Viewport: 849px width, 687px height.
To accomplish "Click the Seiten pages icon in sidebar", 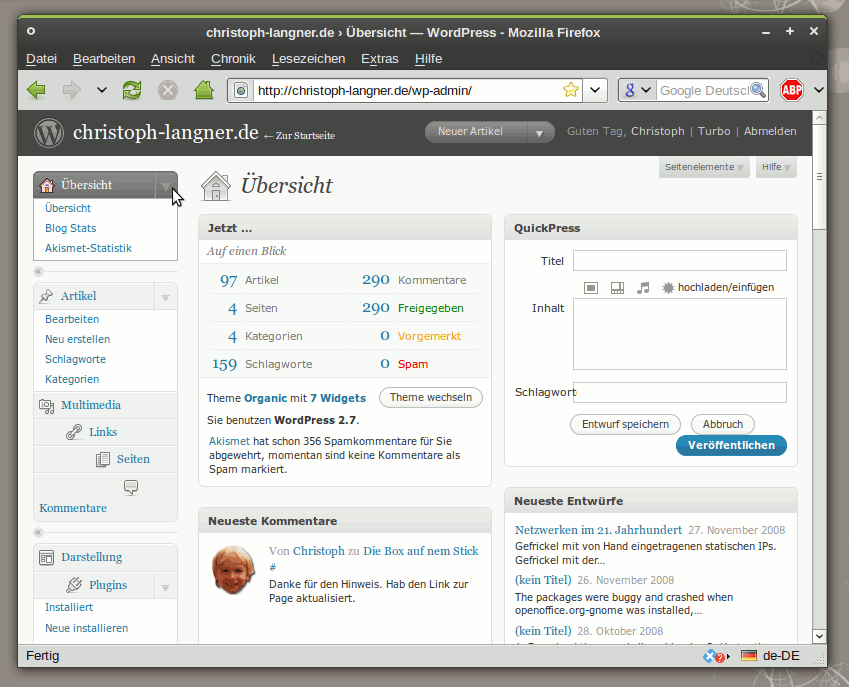I will [x=103, y=460].
